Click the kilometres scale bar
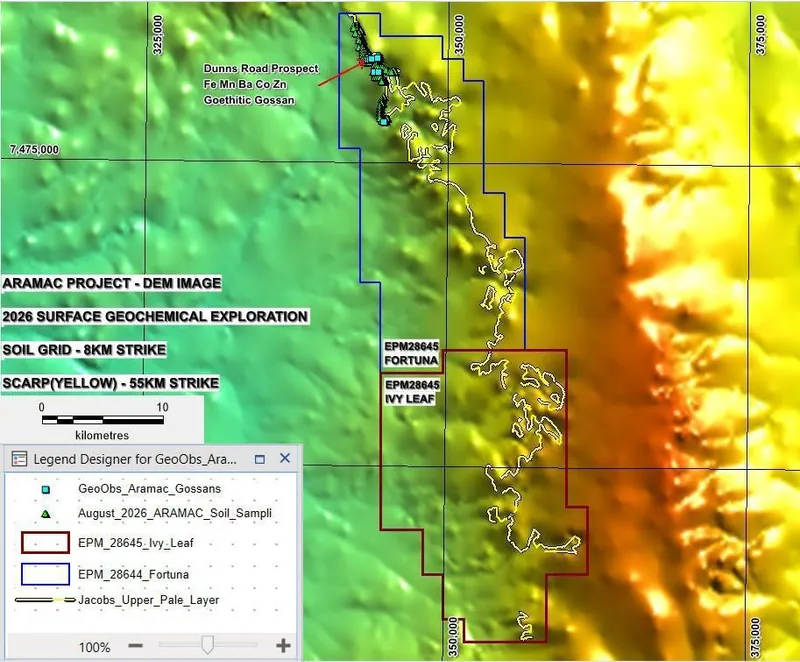The image size is (800, 662). pos(103,420)
